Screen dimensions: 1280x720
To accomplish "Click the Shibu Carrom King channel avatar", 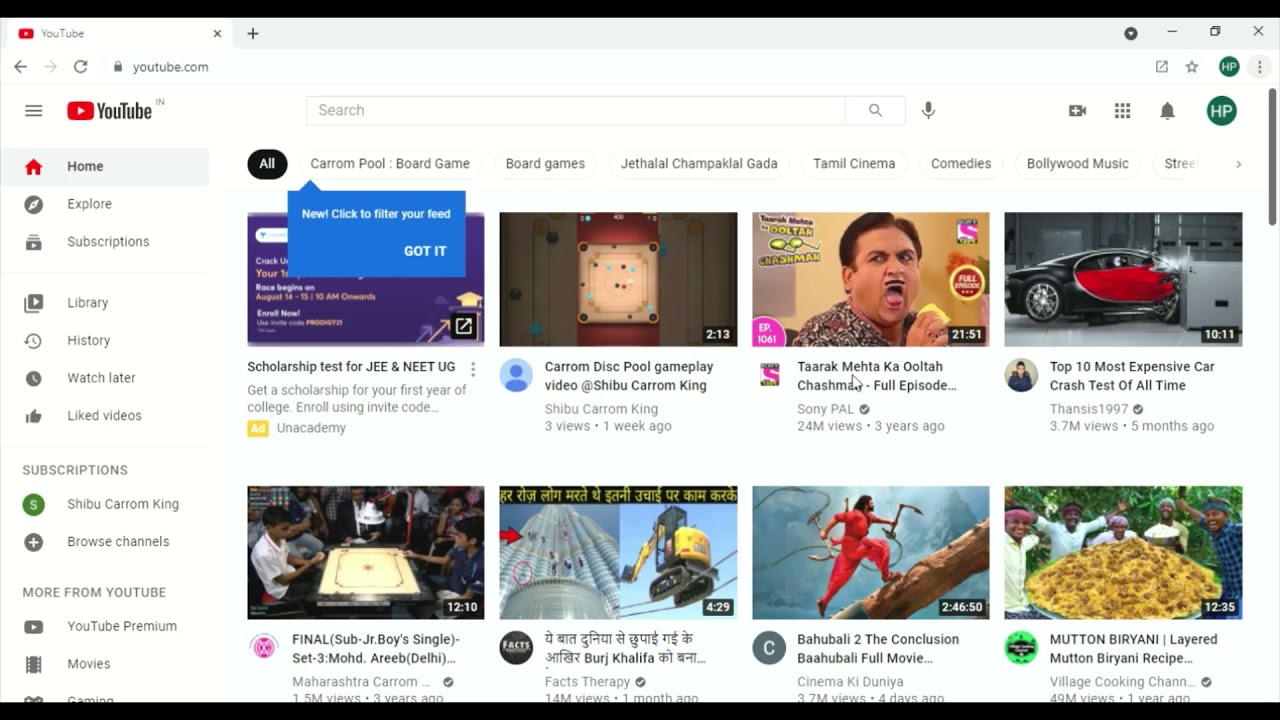I will [516, 375].
